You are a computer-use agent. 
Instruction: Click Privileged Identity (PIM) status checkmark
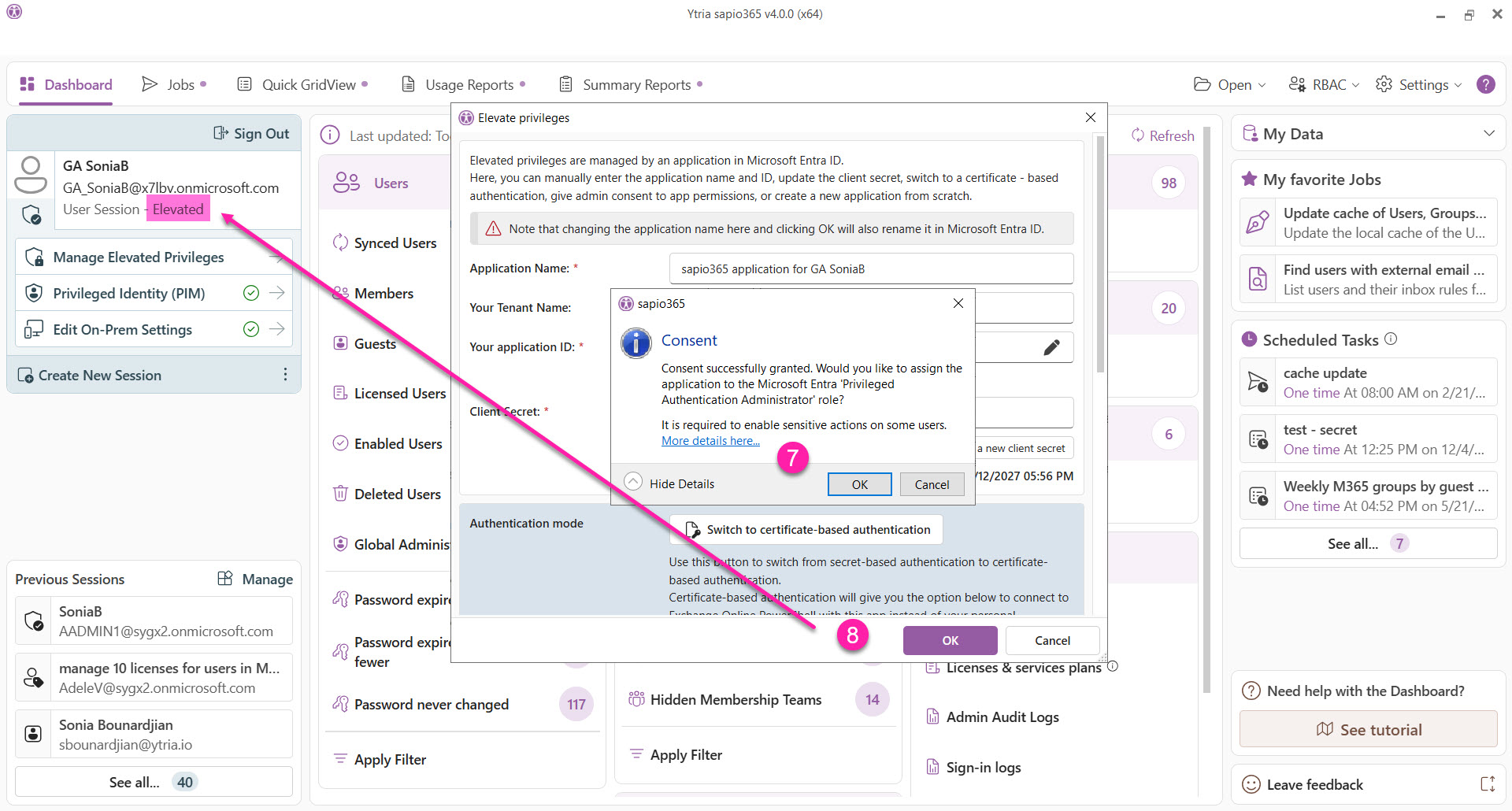pyautogui.click(x=251, y=293)
